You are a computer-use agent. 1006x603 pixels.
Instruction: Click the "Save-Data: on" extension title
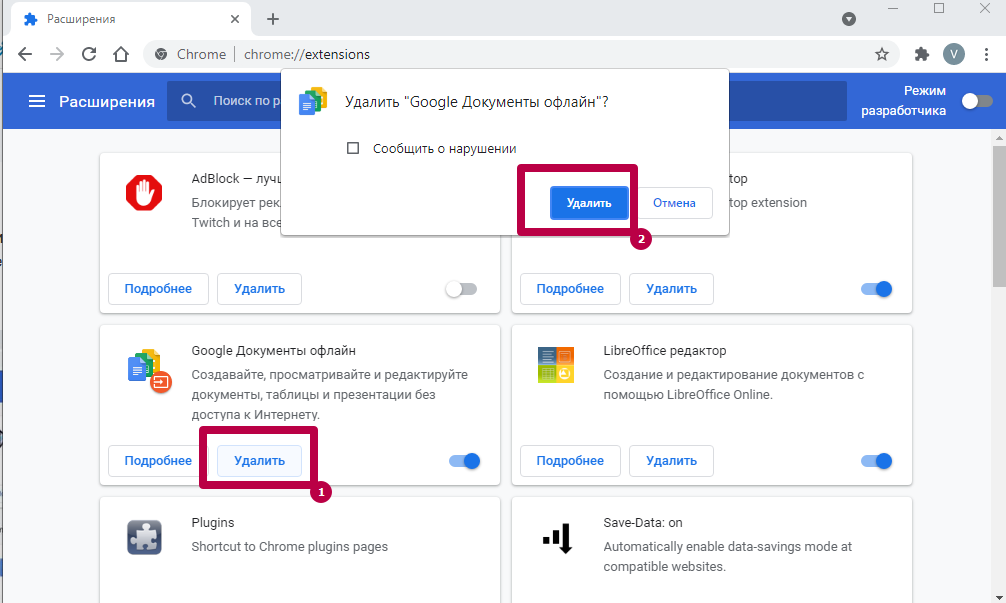[x=643, y=523]
